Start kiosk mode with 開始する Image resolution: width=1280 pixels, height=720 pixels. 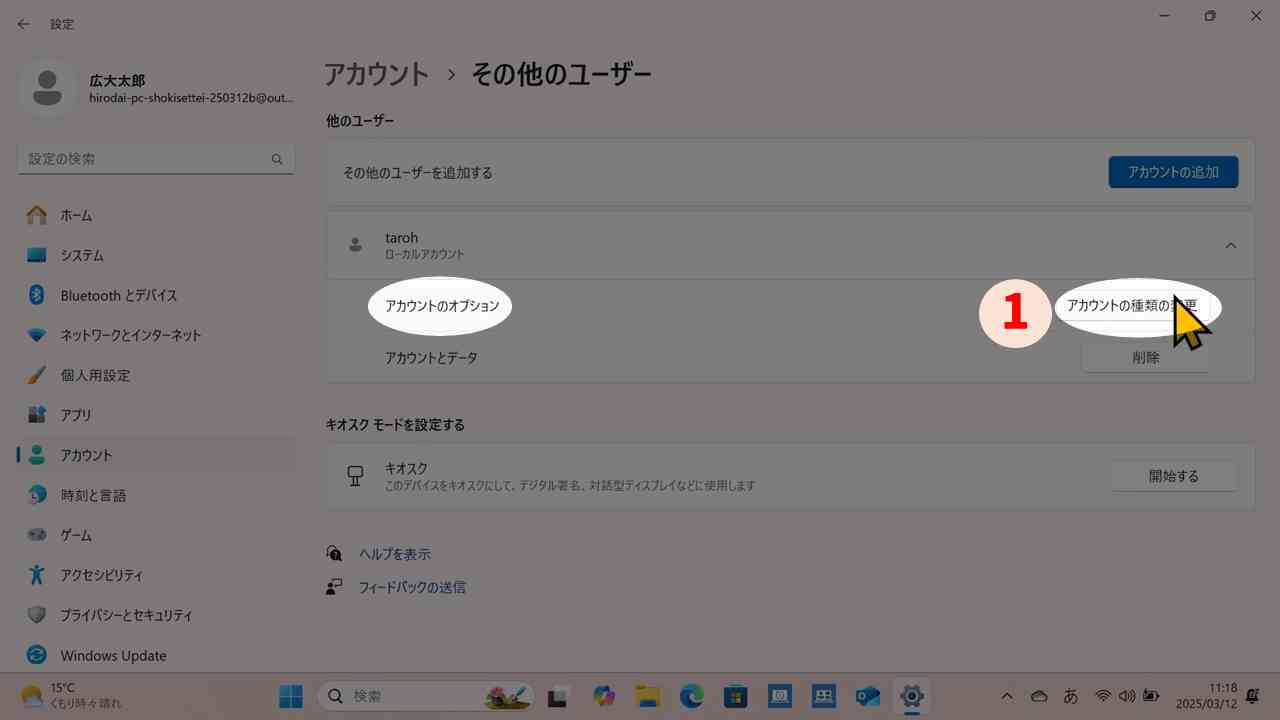[1172, 476]
